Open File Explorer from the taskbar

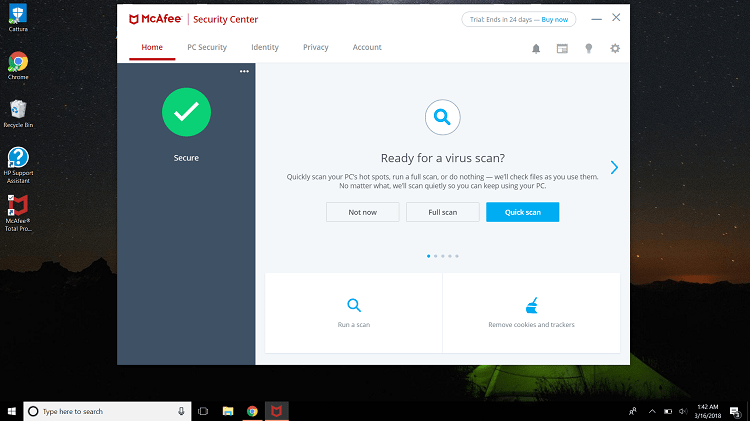228,411
